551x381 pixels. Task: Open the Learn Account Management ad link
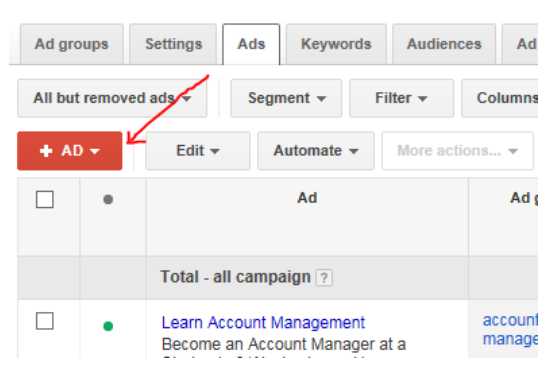coord(263,322)
